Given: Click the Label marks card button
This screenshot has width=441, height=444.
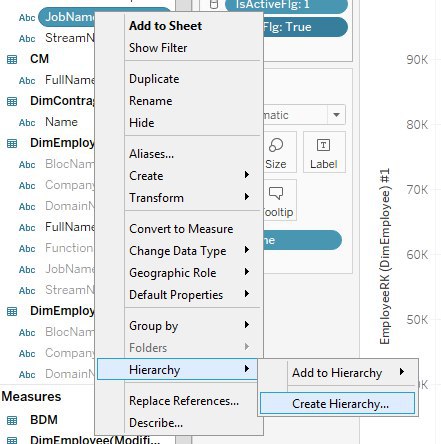Looking at the screenshot, I should click(x=324, y=152).
